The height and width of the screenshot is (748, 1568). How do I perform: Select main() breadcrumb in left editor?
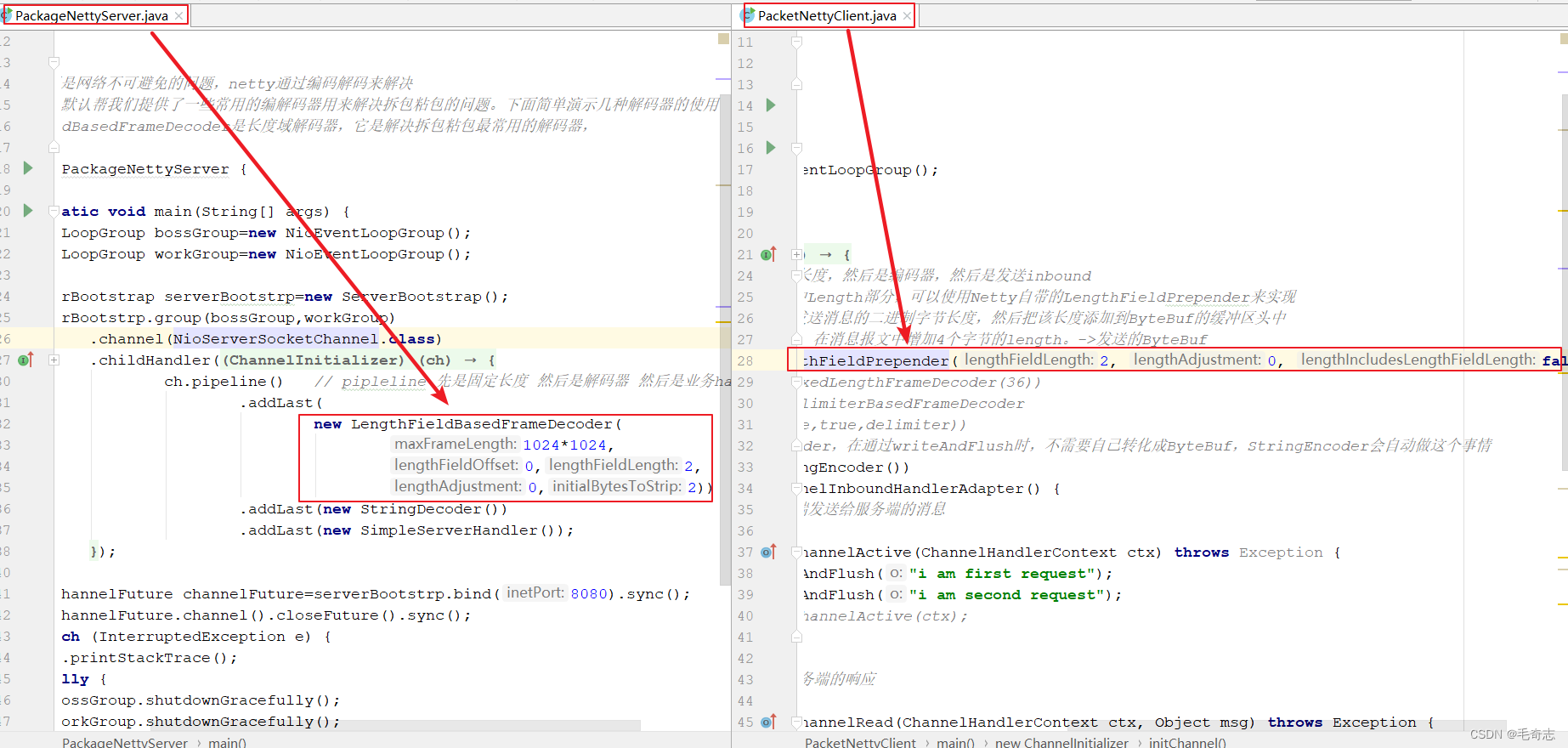coord(227,742)
